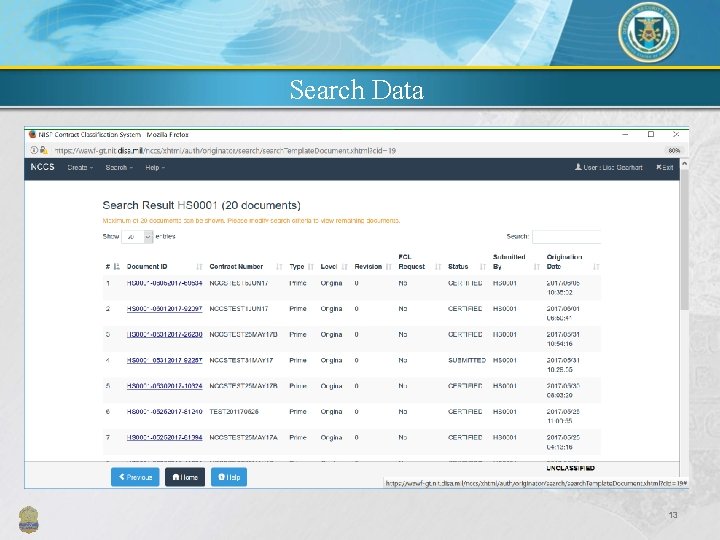Open the Create menu in NCCS navbar
720x540 pixels.
click(x=80, y=168)
